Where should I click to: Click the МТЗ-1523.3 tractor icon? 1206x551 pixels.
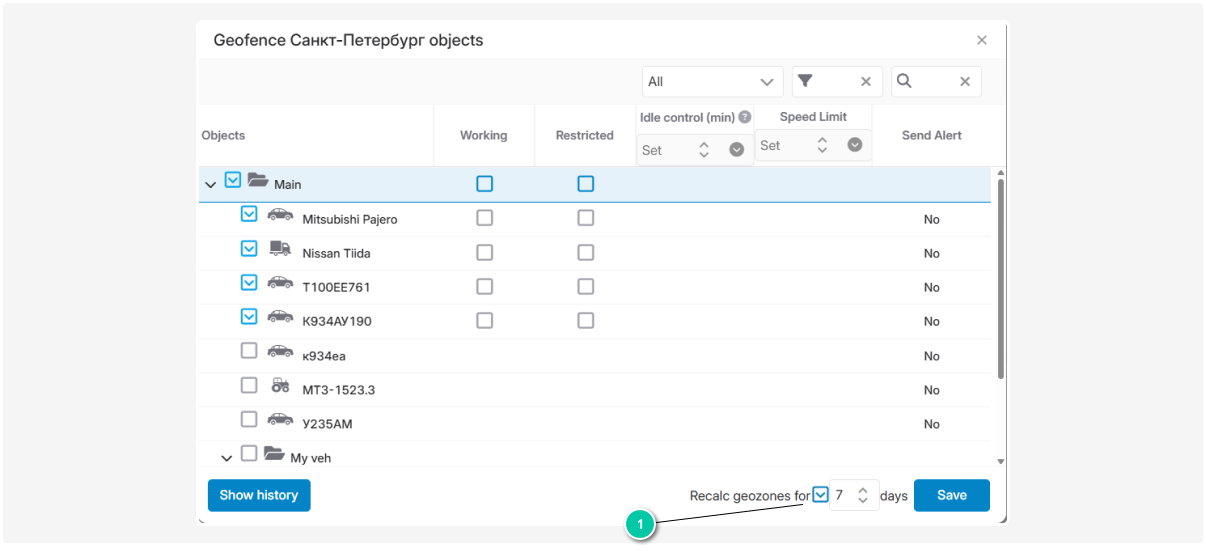point(280,385)
